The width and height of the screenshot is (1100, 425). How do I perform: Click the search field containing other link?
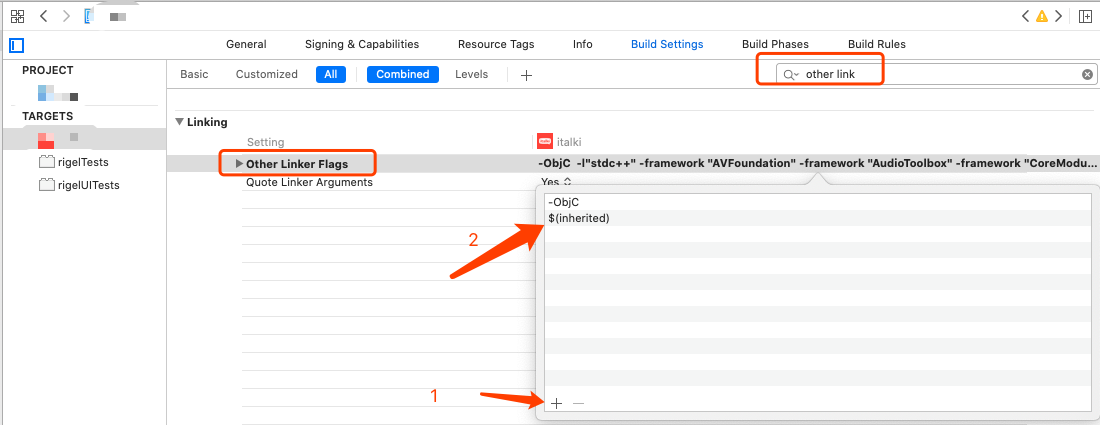point(937,74)
